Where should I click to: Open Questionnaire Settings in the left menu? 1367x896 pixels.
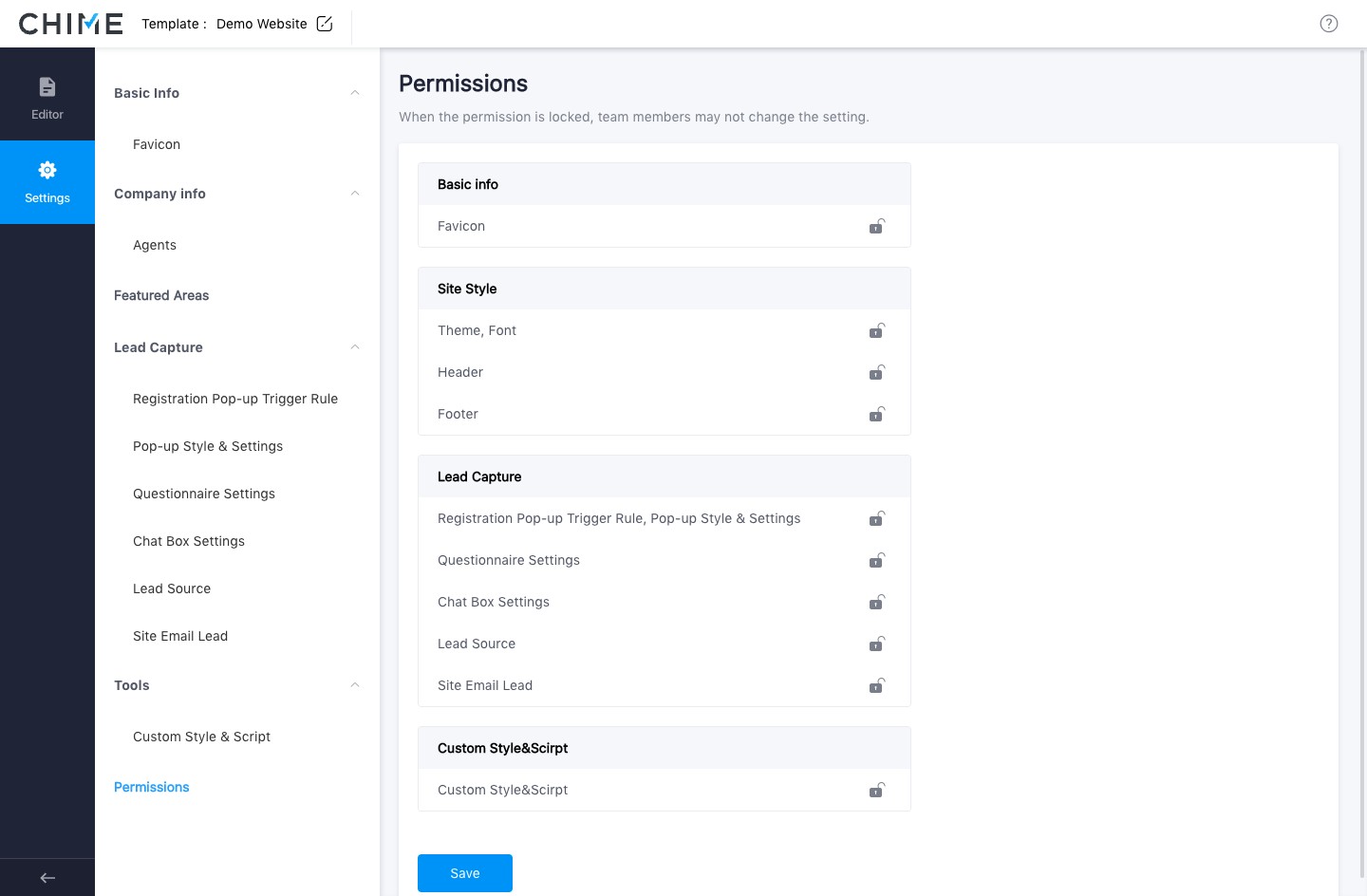[204, 494]
